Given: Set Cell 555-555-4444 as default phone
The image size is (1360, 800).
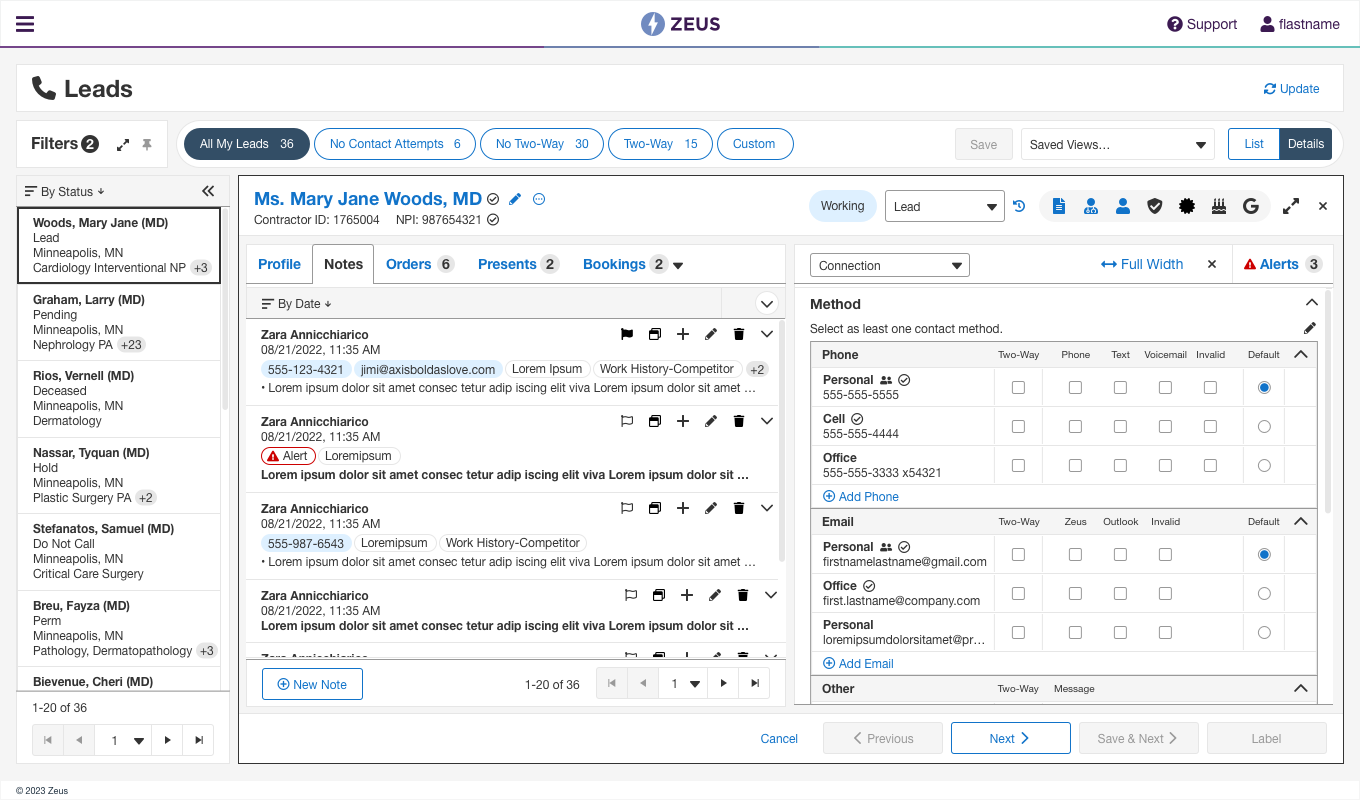Looking at the screenshot, I should click(x=1264, y=426).
